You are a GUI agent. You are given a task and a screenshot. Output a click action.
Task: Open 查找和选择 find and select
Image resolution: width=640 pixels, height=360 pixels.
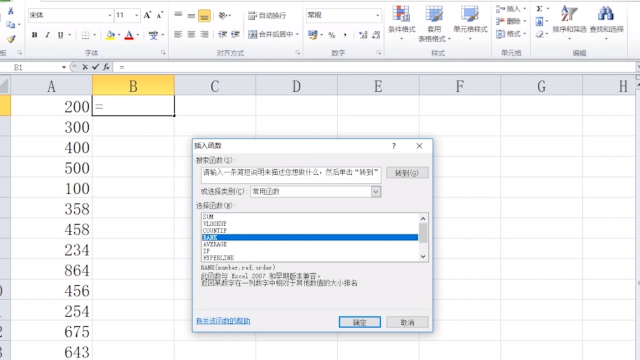tap(607, 22)
